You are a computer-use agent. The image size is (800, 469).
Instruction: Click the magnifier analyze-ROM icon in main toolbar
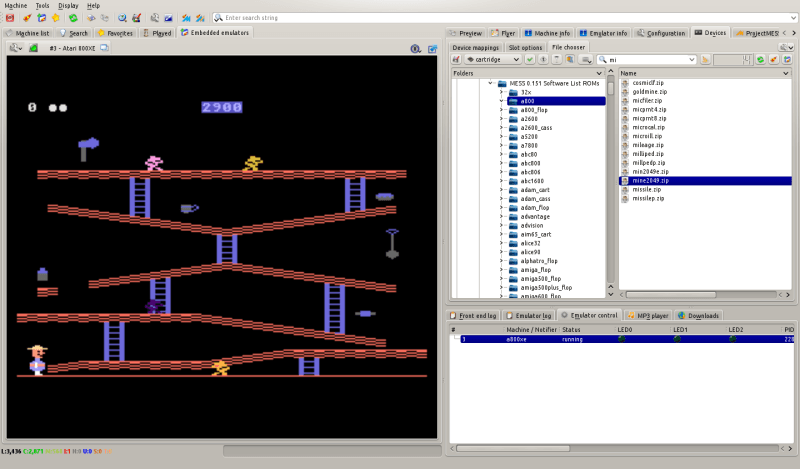pos(122,18)
